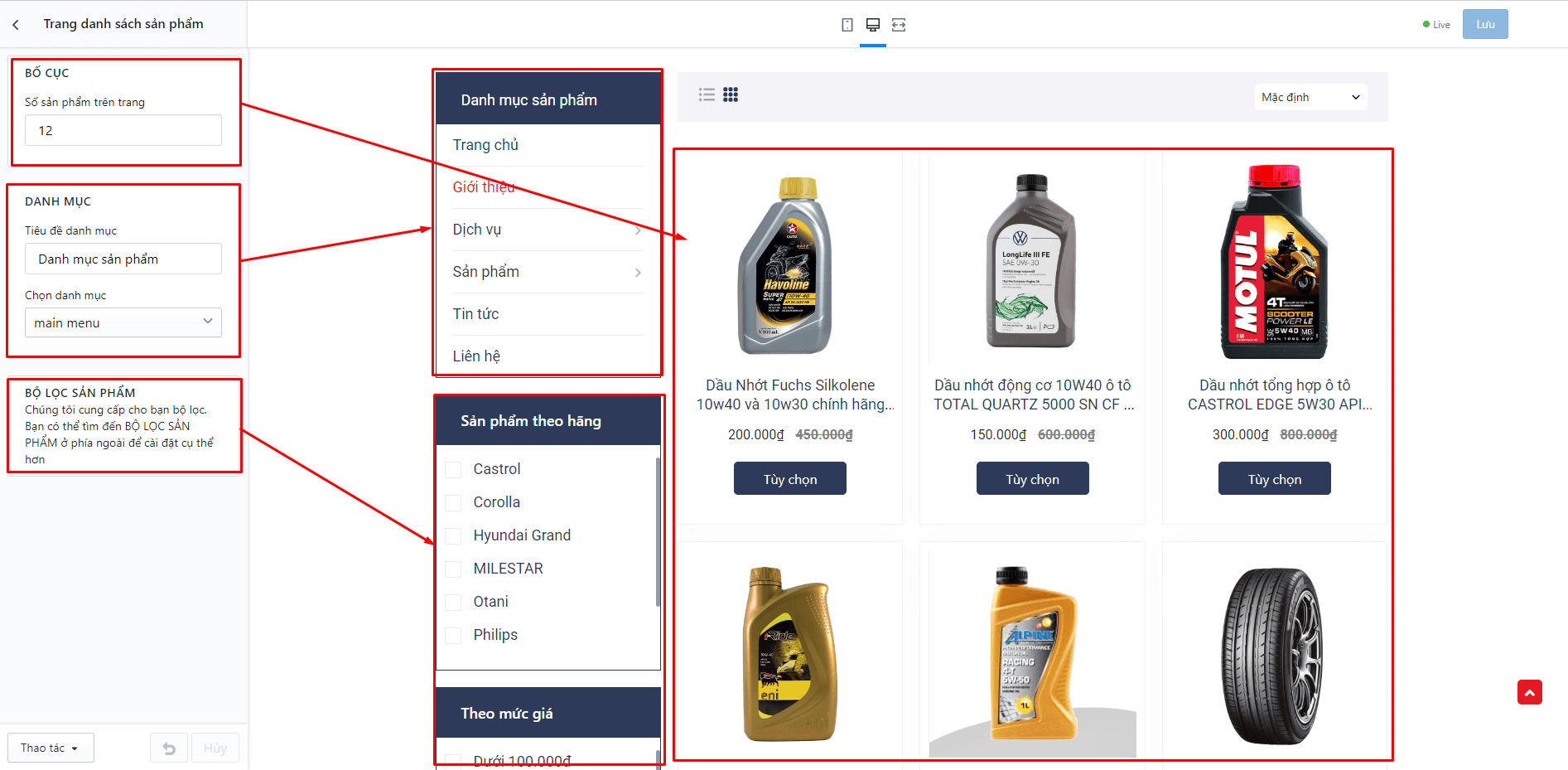Click the Alpine Racing oil bottle image
Image resolution: width=1568 pixels, height=770 pixels.
tap(1033, 653)
